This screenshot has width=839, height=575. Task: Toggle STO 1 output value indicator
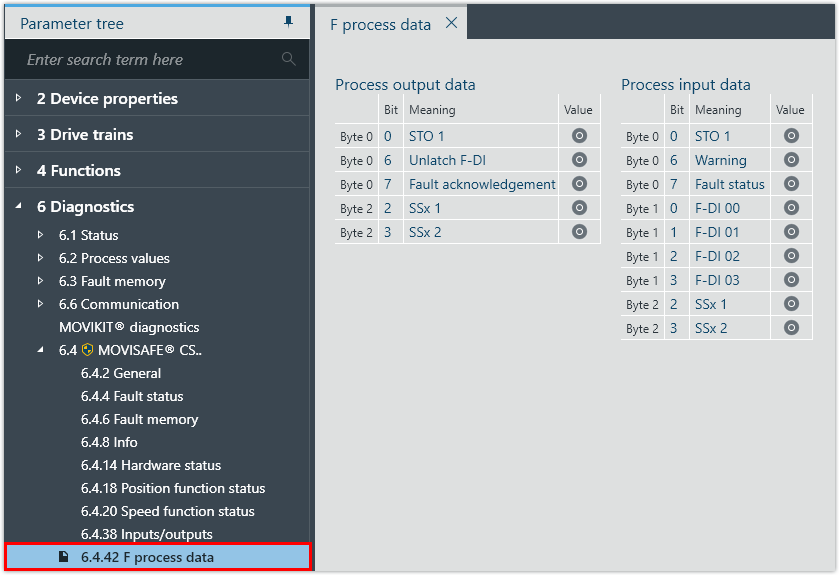coord(578,136)
